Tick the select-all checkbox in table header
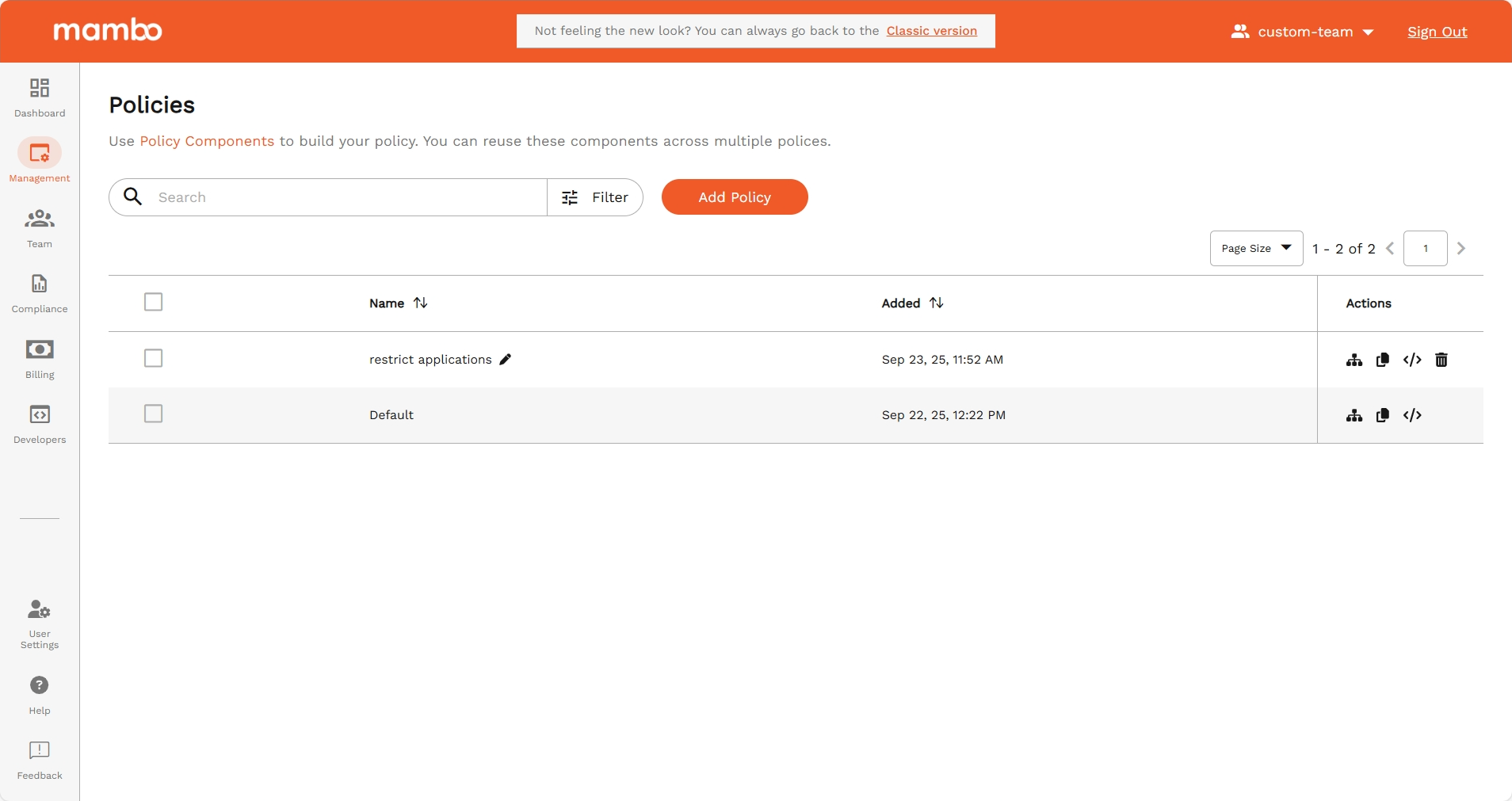 154,302
